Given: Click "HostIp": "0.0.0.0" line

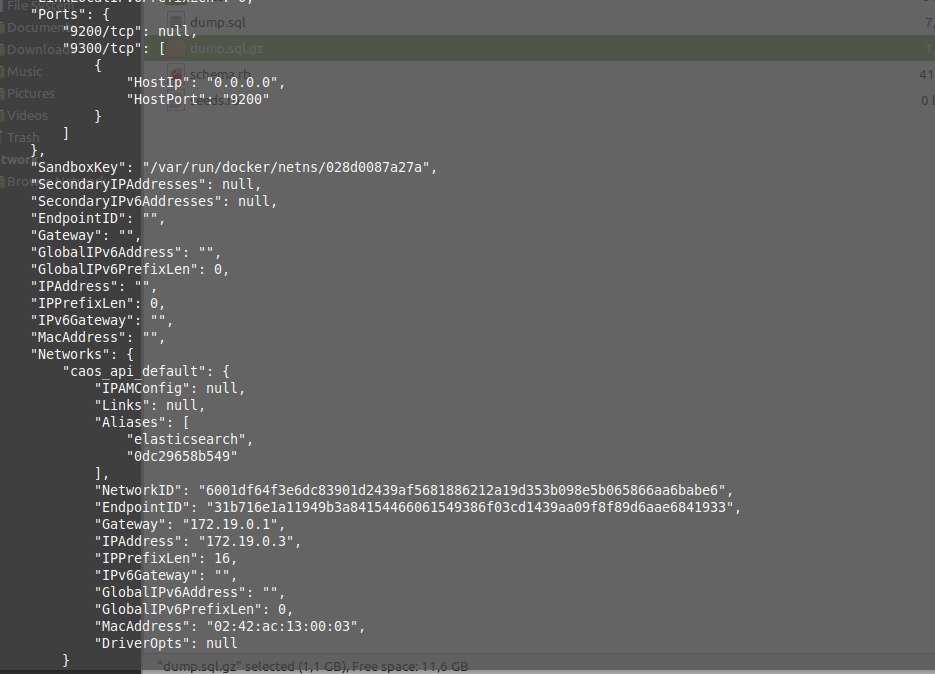Looking at the screenshot, I should click(x=206, y=82).
